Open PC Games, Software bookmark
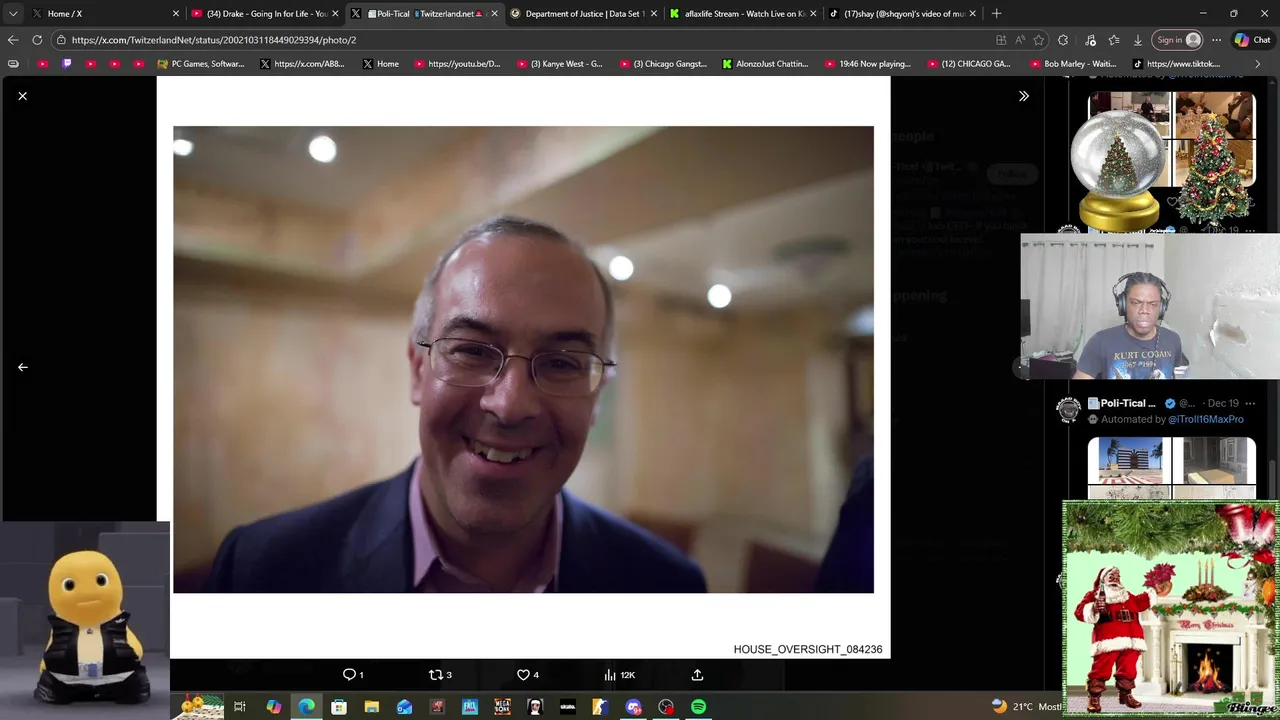The image size is (1280, 720). click(200, 64)
